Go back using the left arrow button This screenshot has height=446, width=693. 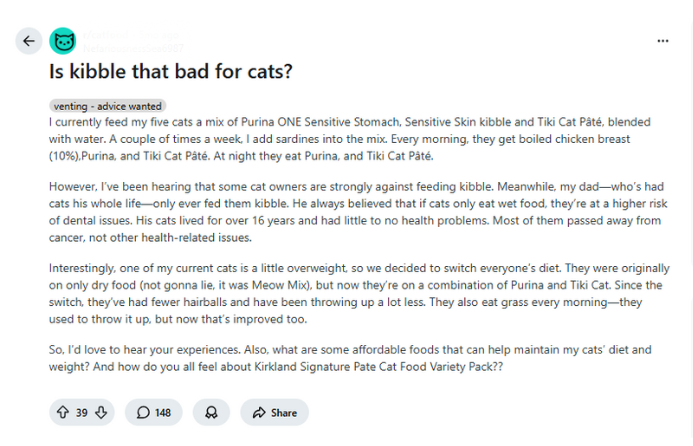(29, 41)
